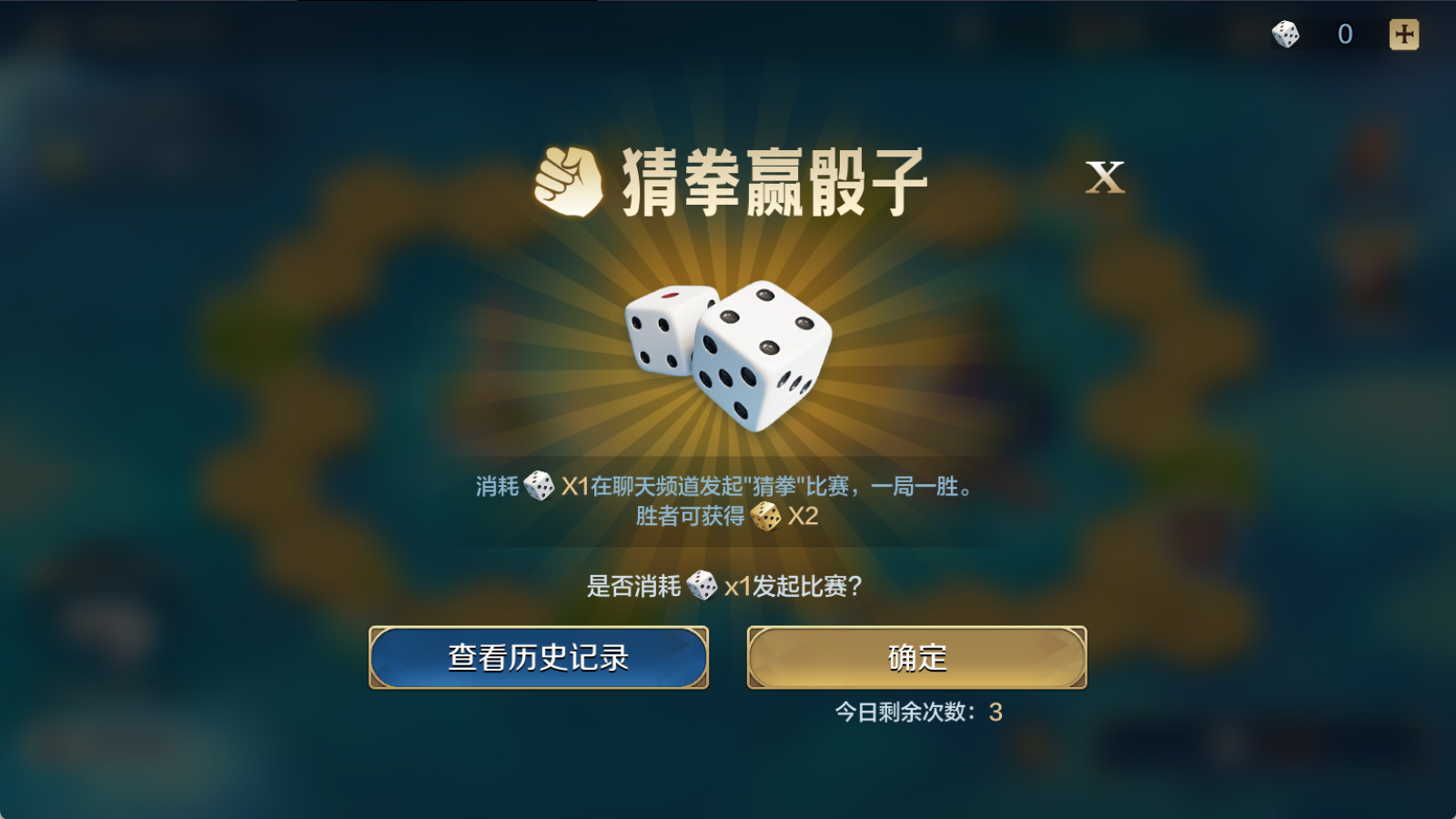Click the x1发起比赛? question text
The height and width of the screenshot is (819, 1456).
coord(793,586)
